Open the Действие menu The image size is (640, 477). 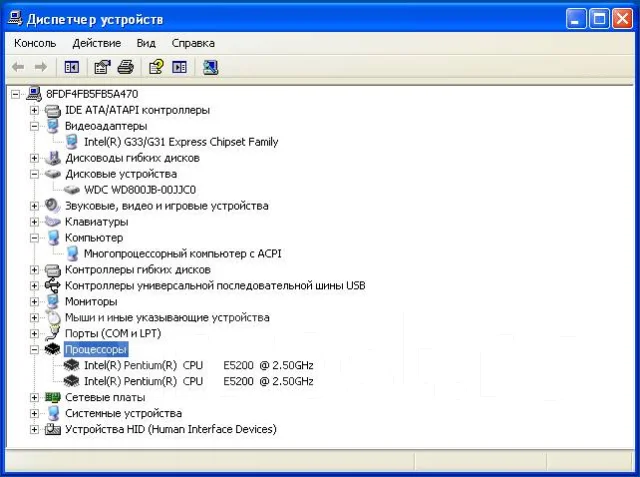pyautogui.click(x=97, y=43)
